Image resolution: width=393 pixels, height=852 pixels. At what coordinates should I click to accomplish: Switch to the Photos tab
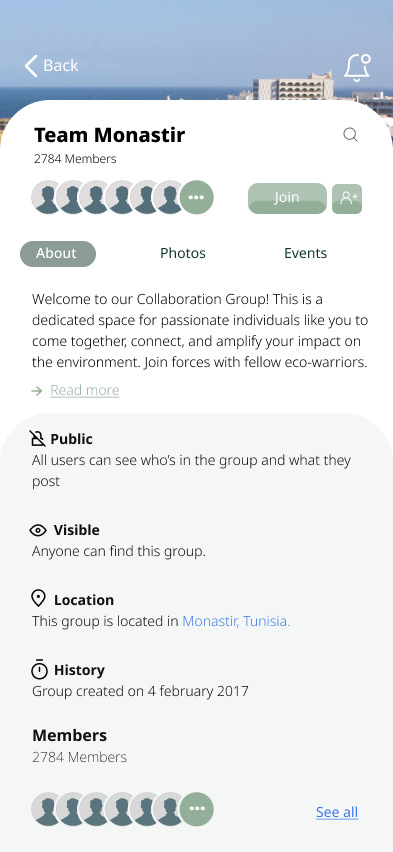(x=183, y=253)
